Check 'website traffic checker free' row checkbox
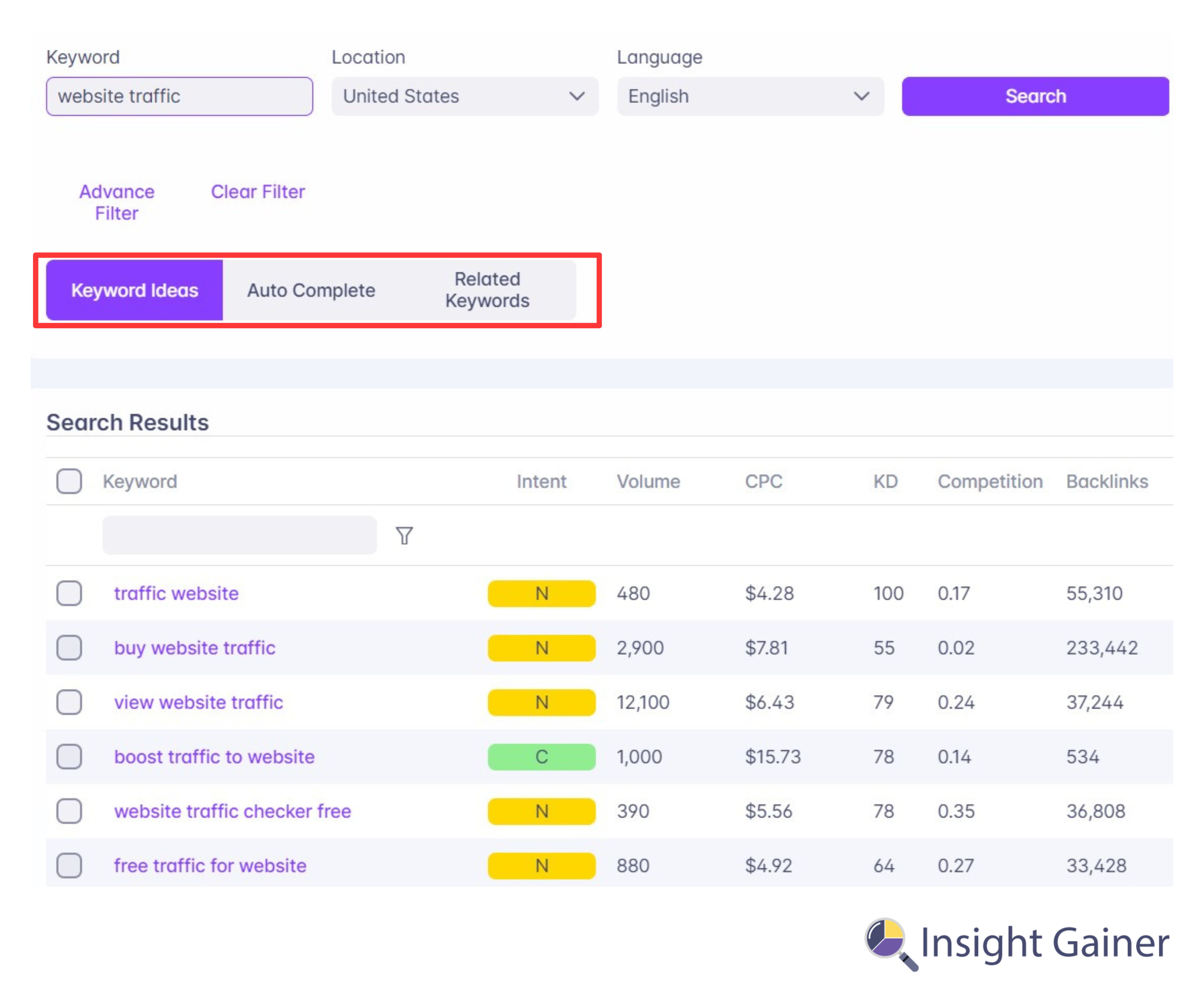The width and height of the screenshot is (1204, 985). [69, 811]
